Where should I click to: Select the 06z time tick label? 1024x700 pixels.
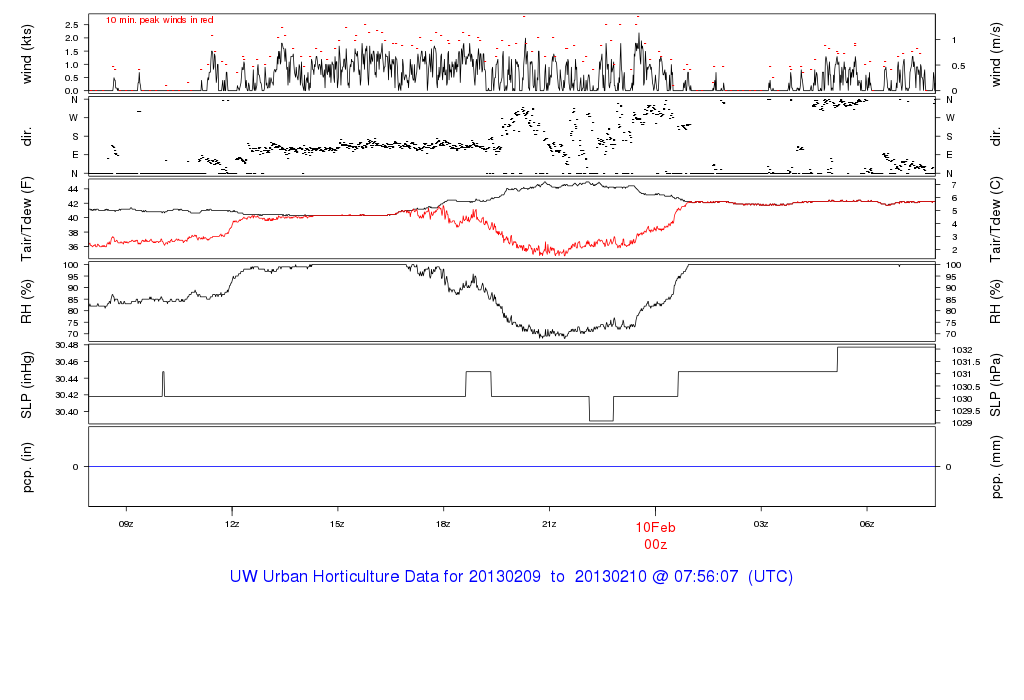pos(867,524)
